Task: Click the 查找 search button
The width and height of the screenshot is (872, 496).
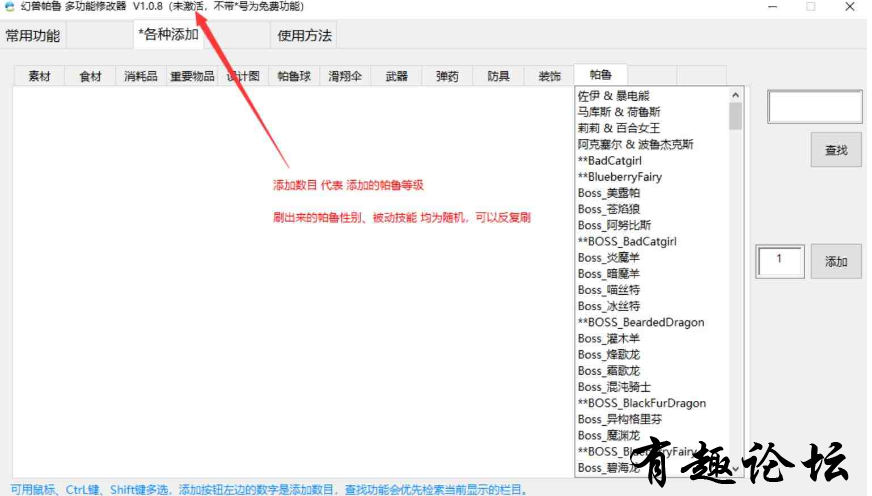Action: tap(836, 150)
